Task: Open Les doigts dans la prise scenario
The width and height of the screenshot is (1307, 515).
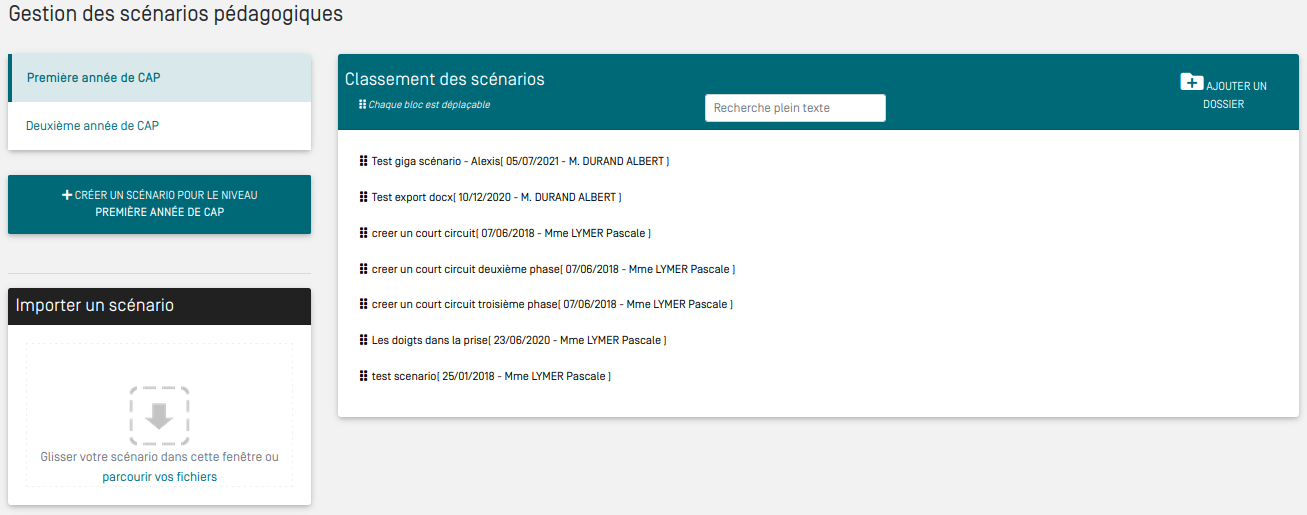Action: 429,340
